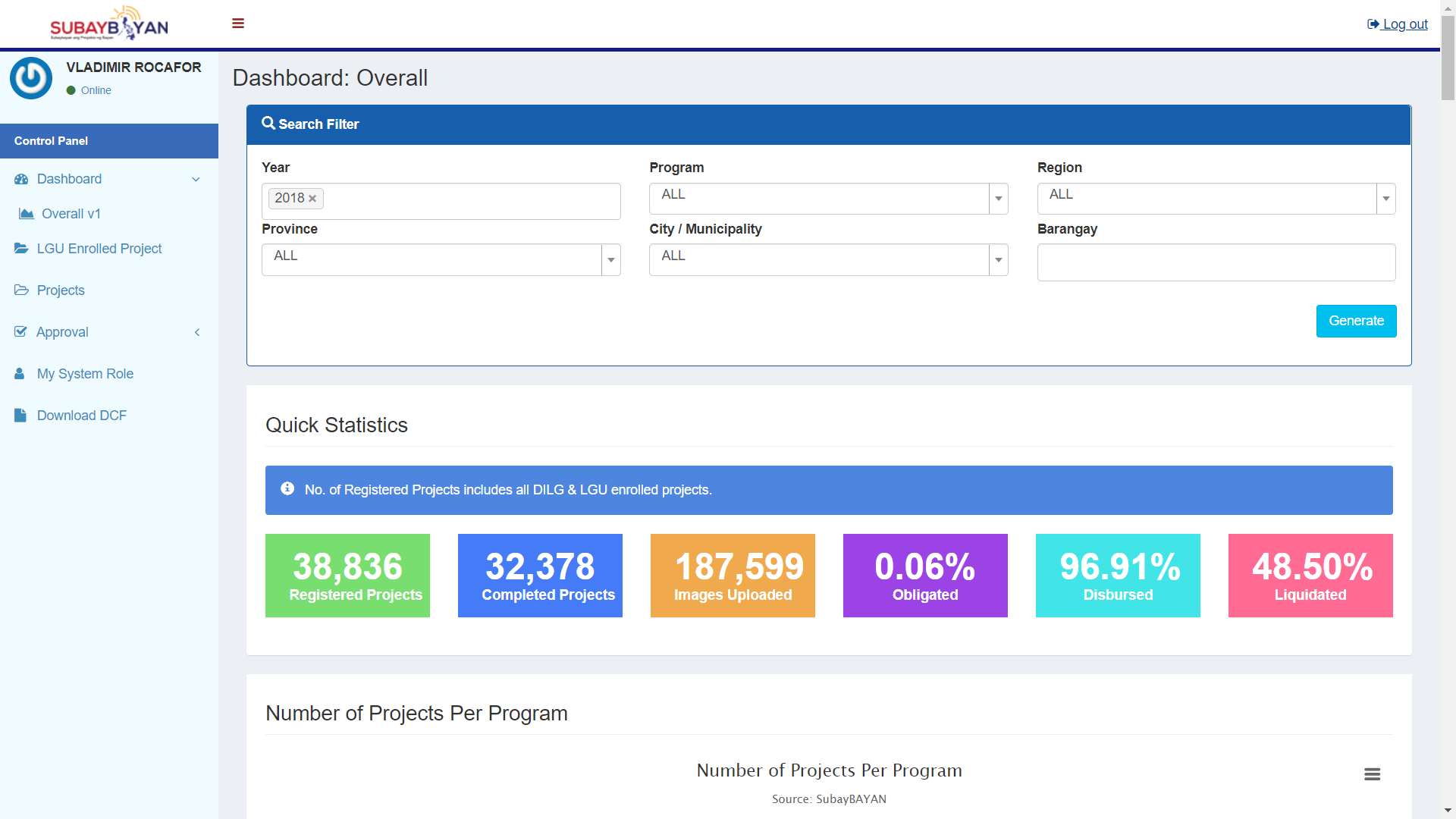The width and height of the screenshot is (1456, 819).
Task: Click the My System Role user icon
Action: coord(20,374)
